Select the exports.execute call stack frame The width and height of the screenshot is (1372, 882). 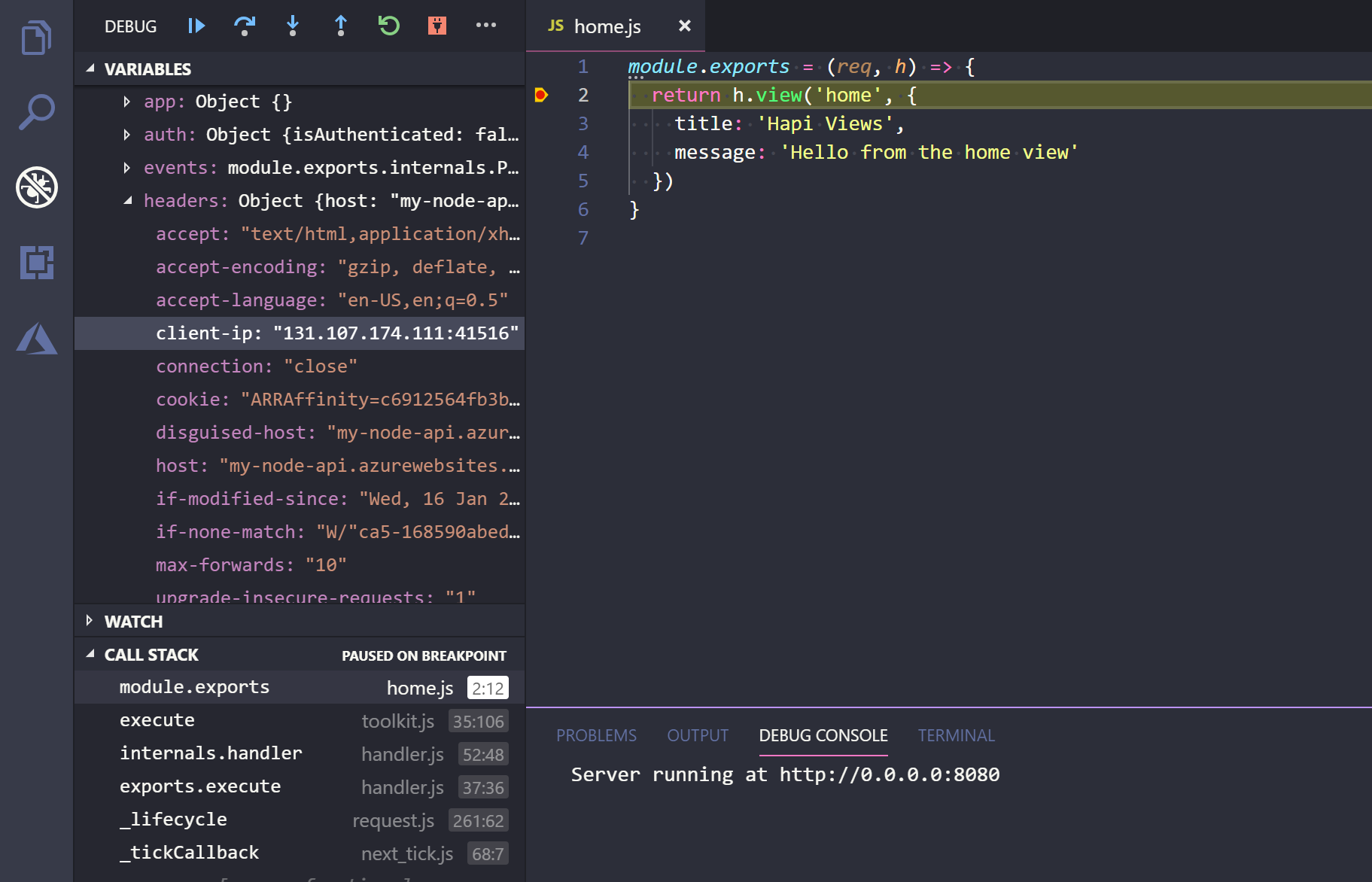point(200,786)
